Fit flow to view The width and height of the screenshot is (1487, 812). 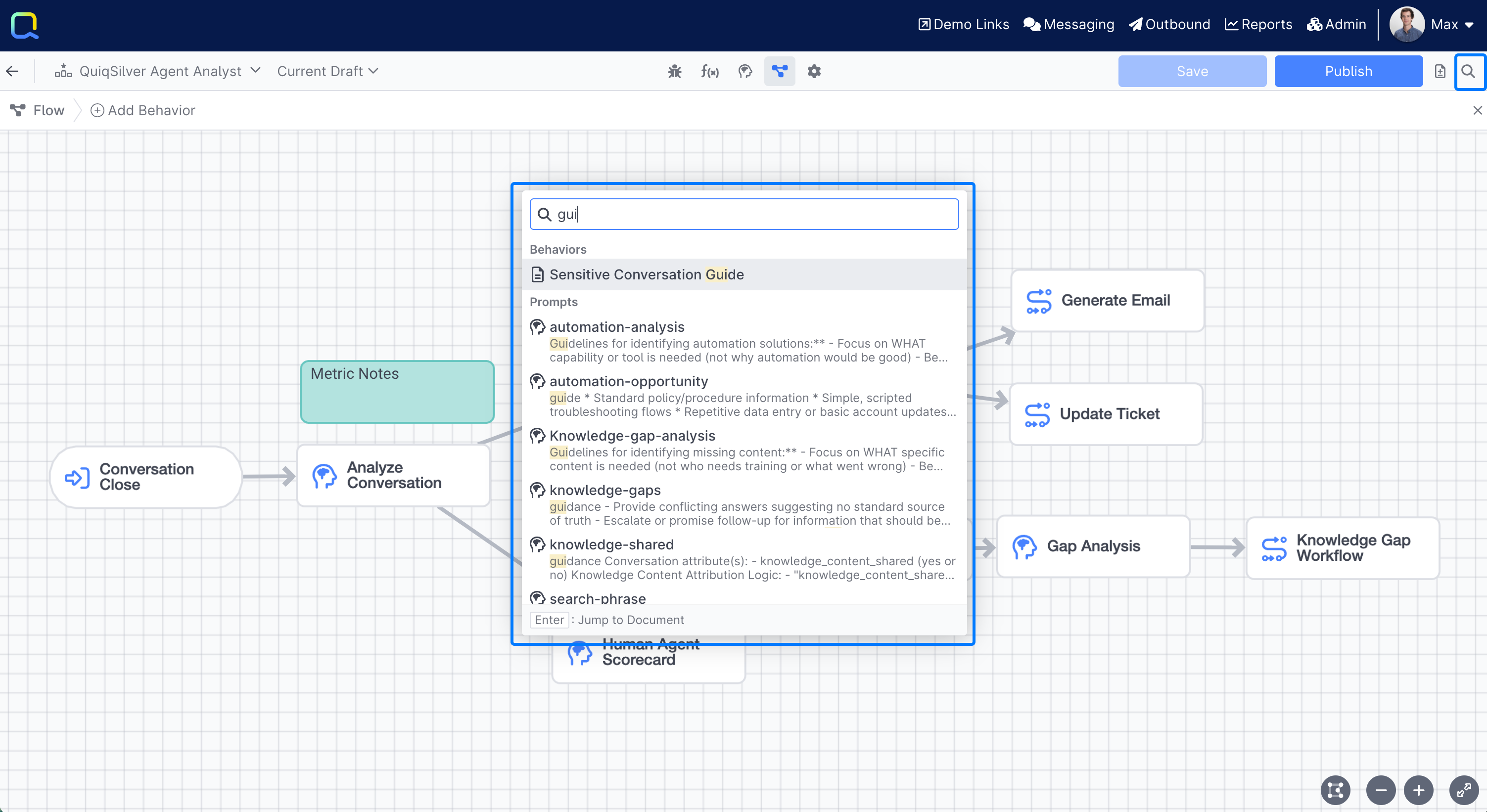coord(1335,789)
